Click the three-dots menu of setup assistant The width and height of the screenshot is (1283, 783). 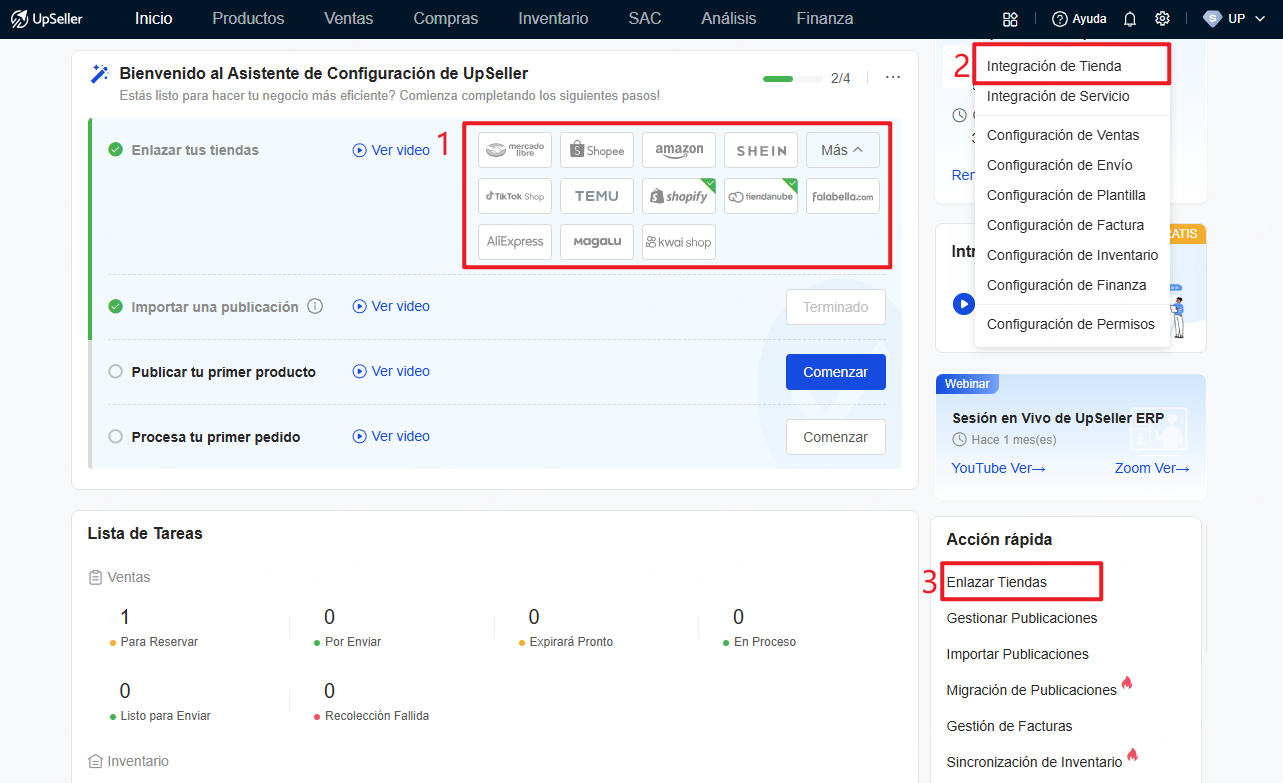click(x=893, y=77)
